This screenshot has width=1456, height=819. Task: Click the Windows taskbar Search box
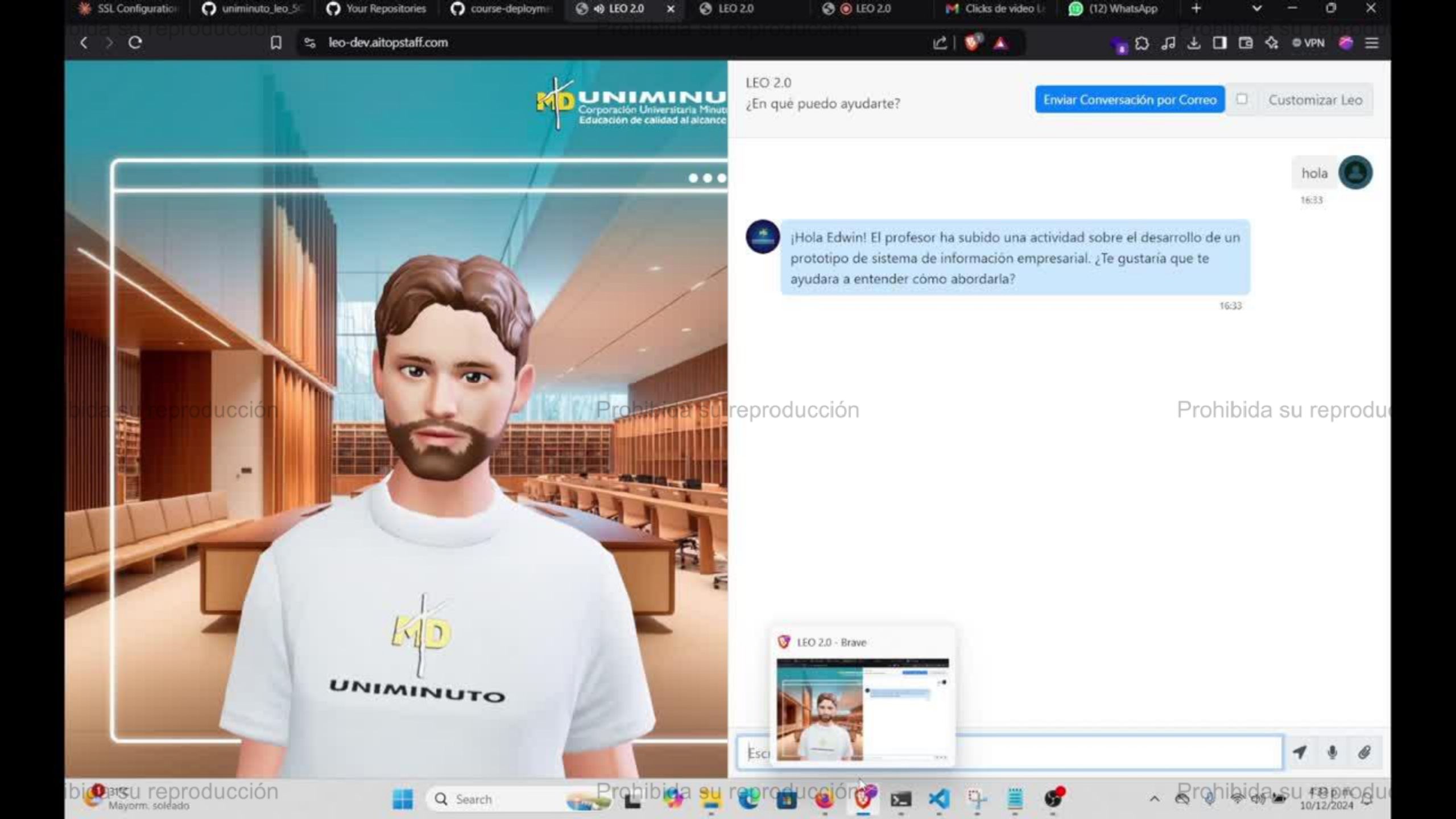(x=519, y=799)
